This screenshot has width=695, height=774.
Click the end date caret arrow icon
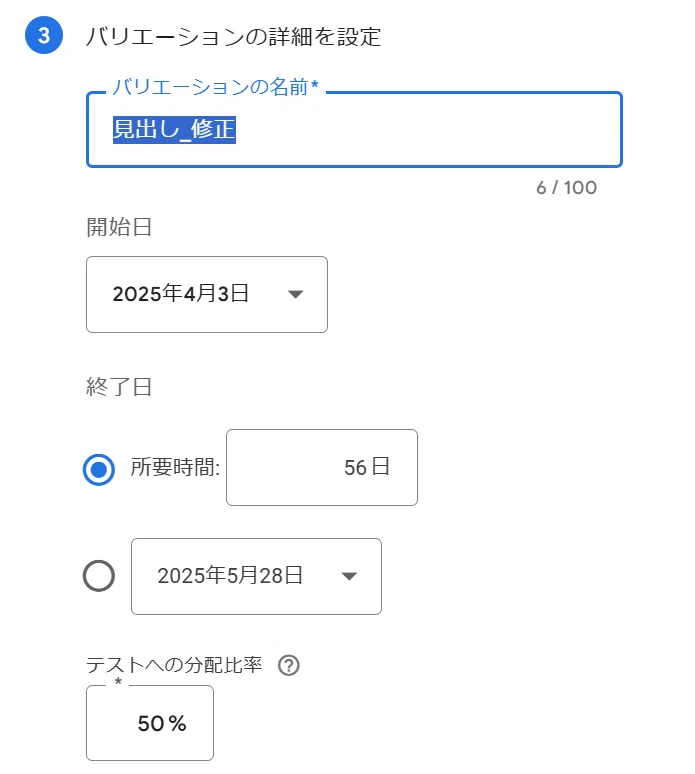(x=349, y=576)
